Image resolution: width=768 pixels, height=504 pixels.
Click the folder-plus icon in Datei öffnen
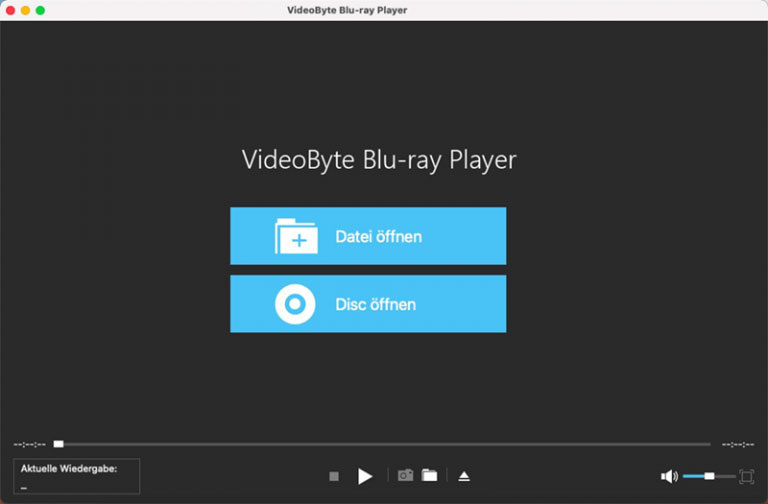pyautogui.click(x=296, y=236)
